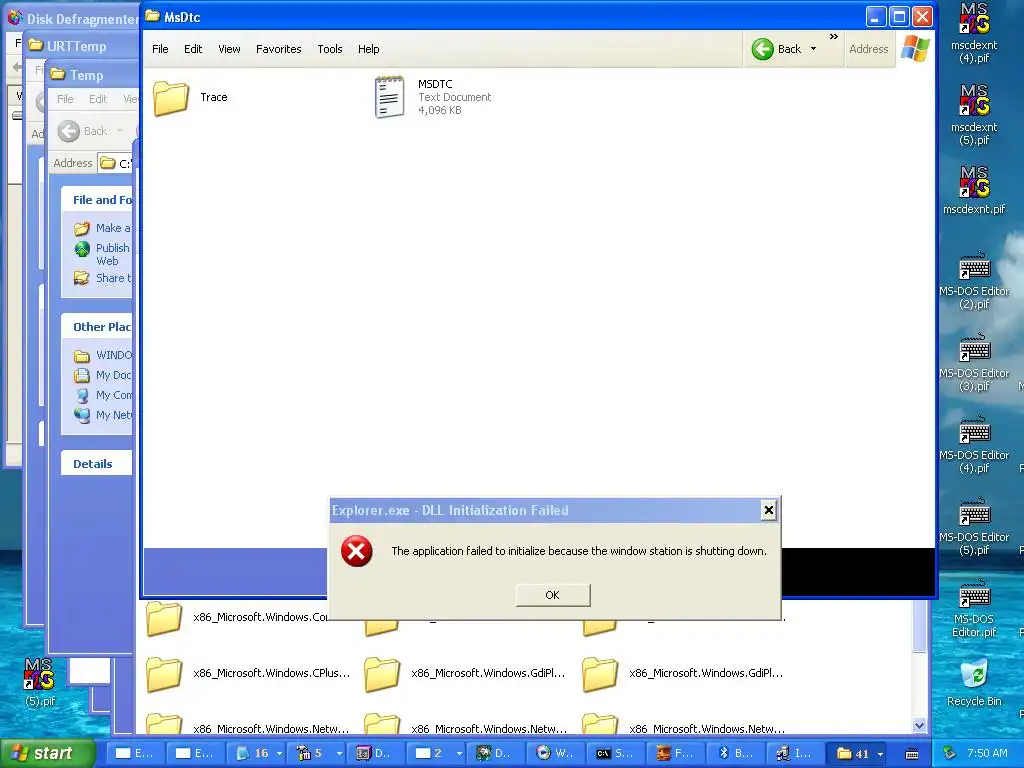Open MS-DOS Editor (3).pif desktop icon
The image size is (1024, 768).
(974, 362)
